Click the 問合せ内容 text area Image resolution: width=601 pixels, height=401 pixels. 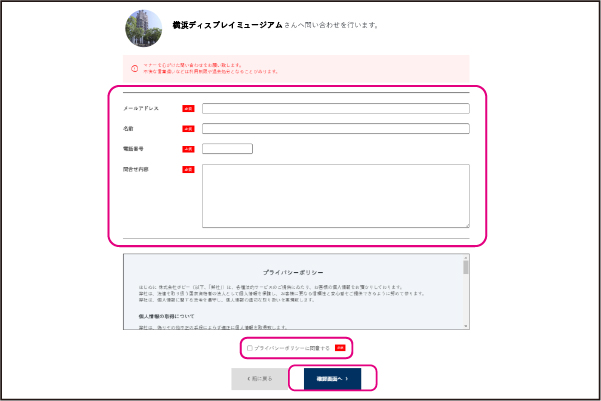coord(336,196)
